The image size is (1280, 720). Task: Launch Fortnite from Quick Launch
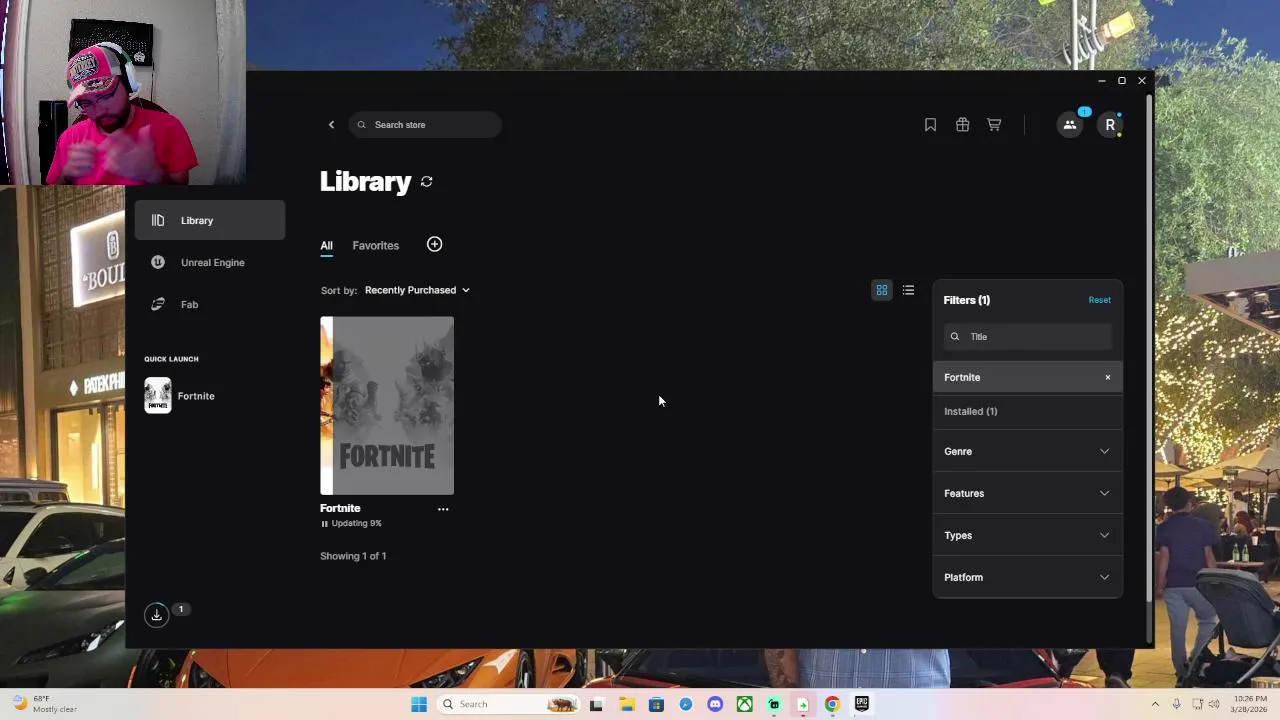click(x=180, y=396)
